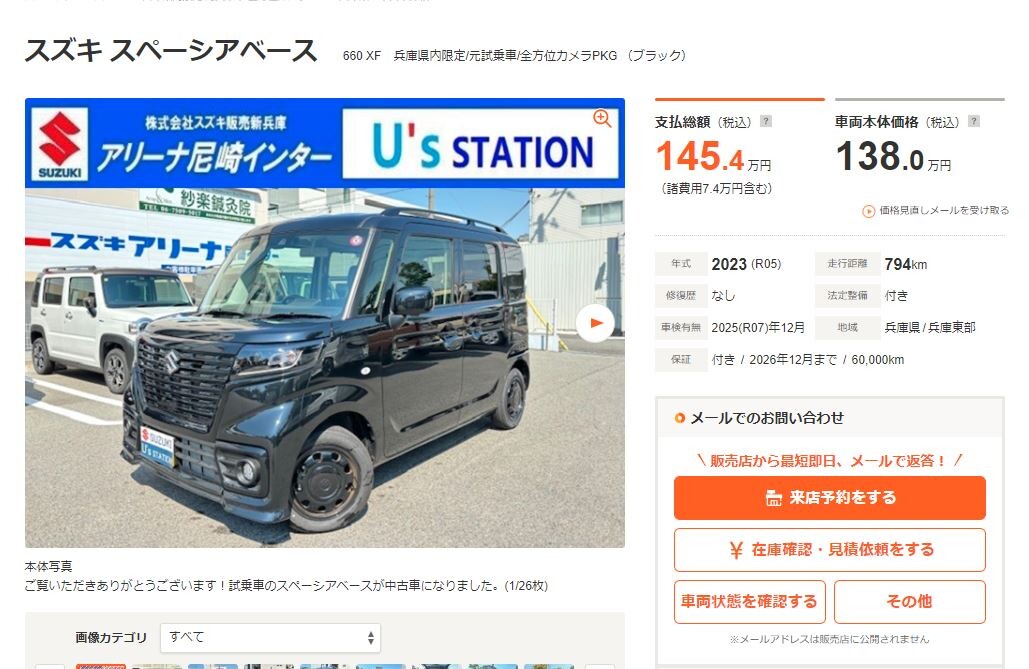Click the yen icon on 在庫確認 button

tap(736, 550)
